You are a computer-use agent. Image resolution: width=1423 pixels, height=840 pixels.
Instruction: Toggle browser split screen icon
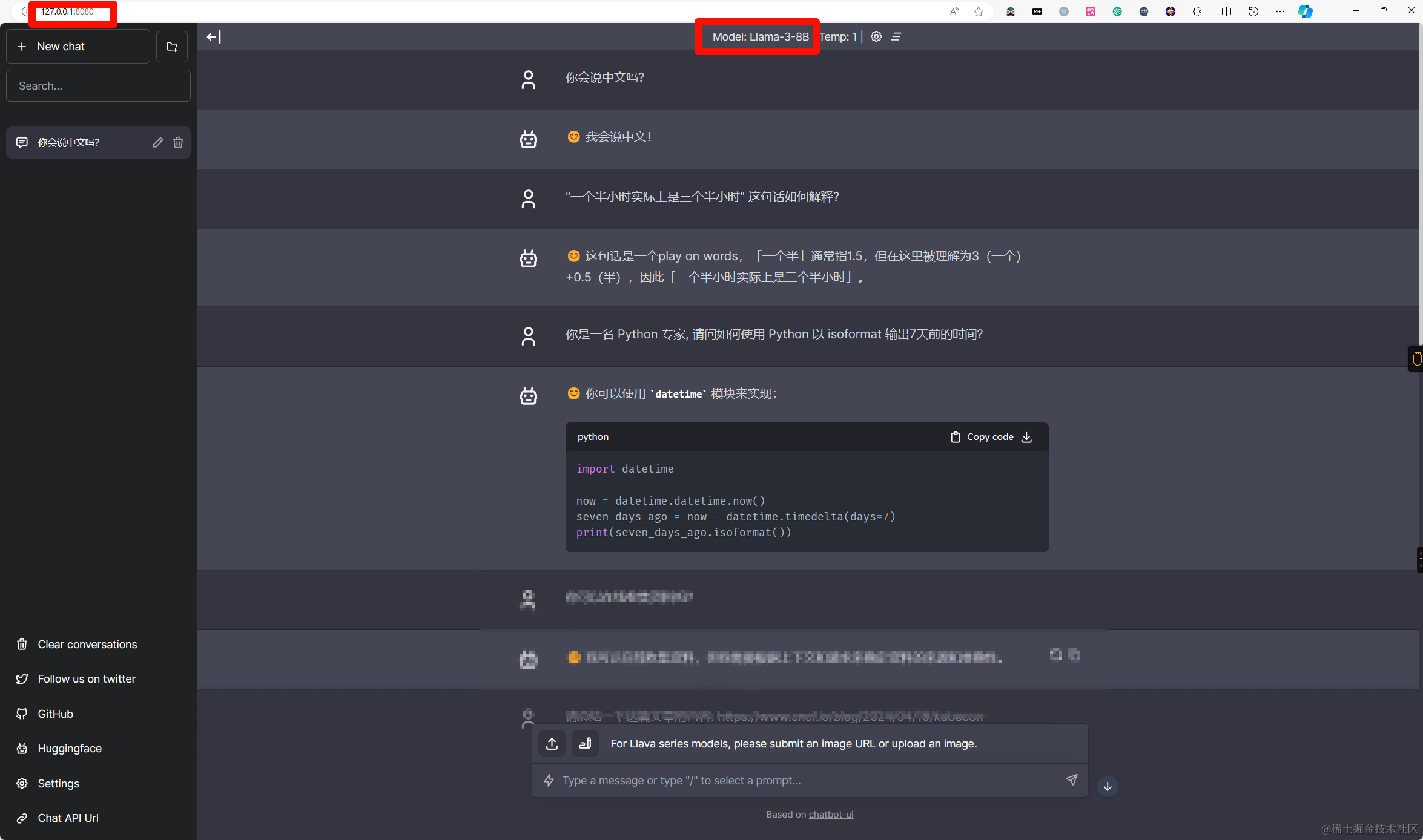[x=1226, y=11]
